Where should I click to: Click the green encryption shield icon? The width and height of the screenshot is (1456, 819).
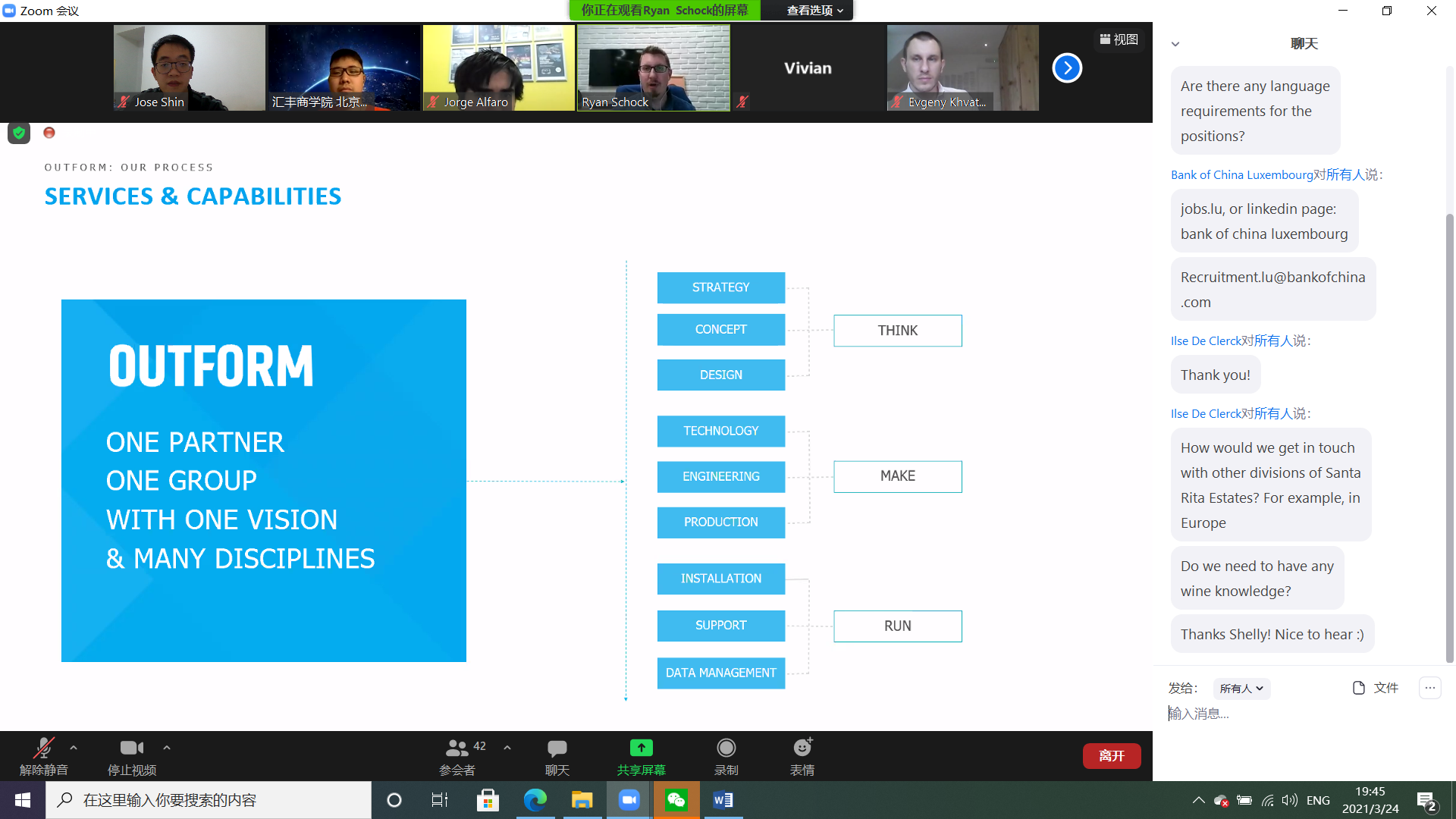[x=19, y=133]
